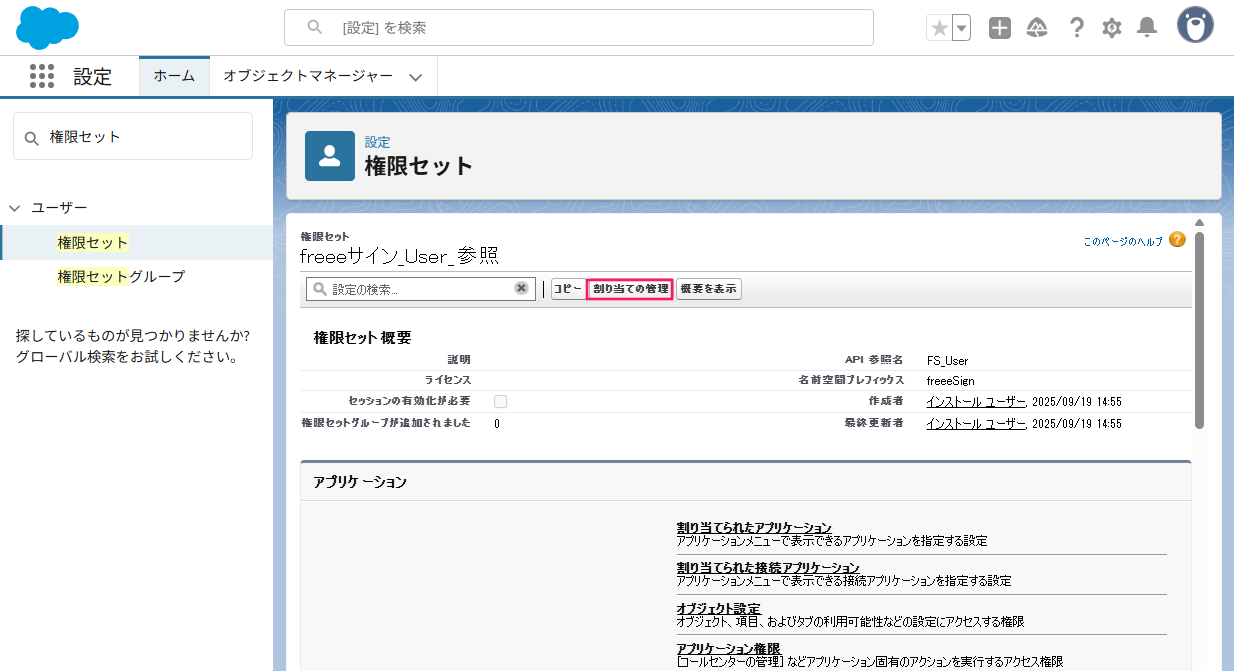Image resolution: width=1234 pixels, height=671 pixels.
Task: Open このページのヘルプ link
Action: (x=1123, y=241)
